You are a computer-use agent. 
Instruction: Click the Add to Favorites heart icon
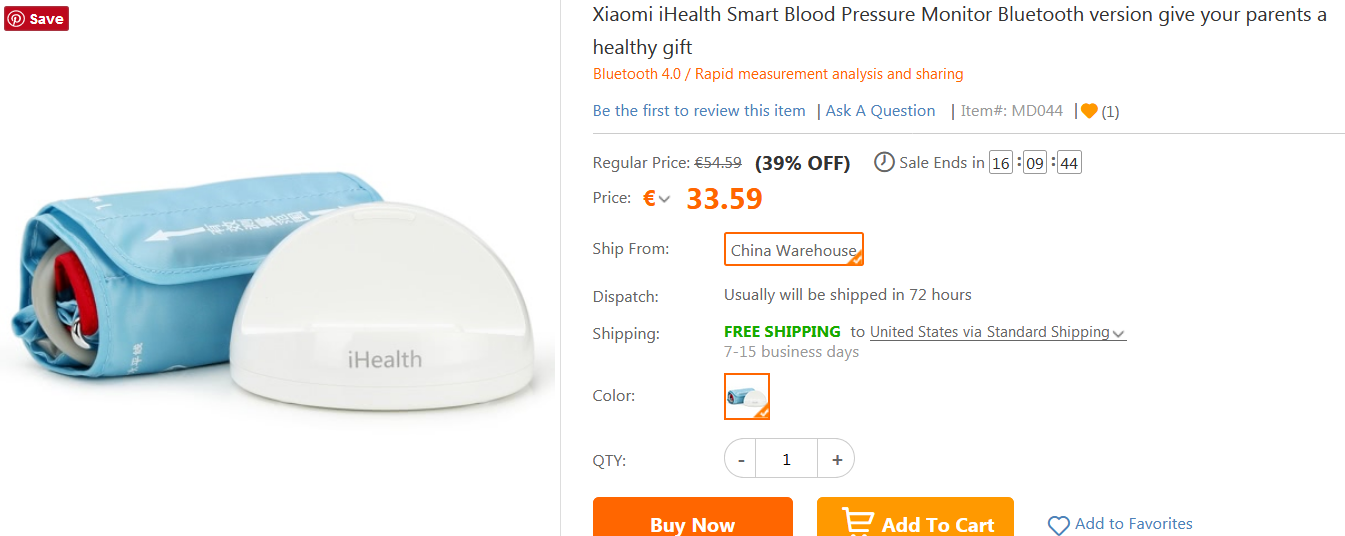1058,525
